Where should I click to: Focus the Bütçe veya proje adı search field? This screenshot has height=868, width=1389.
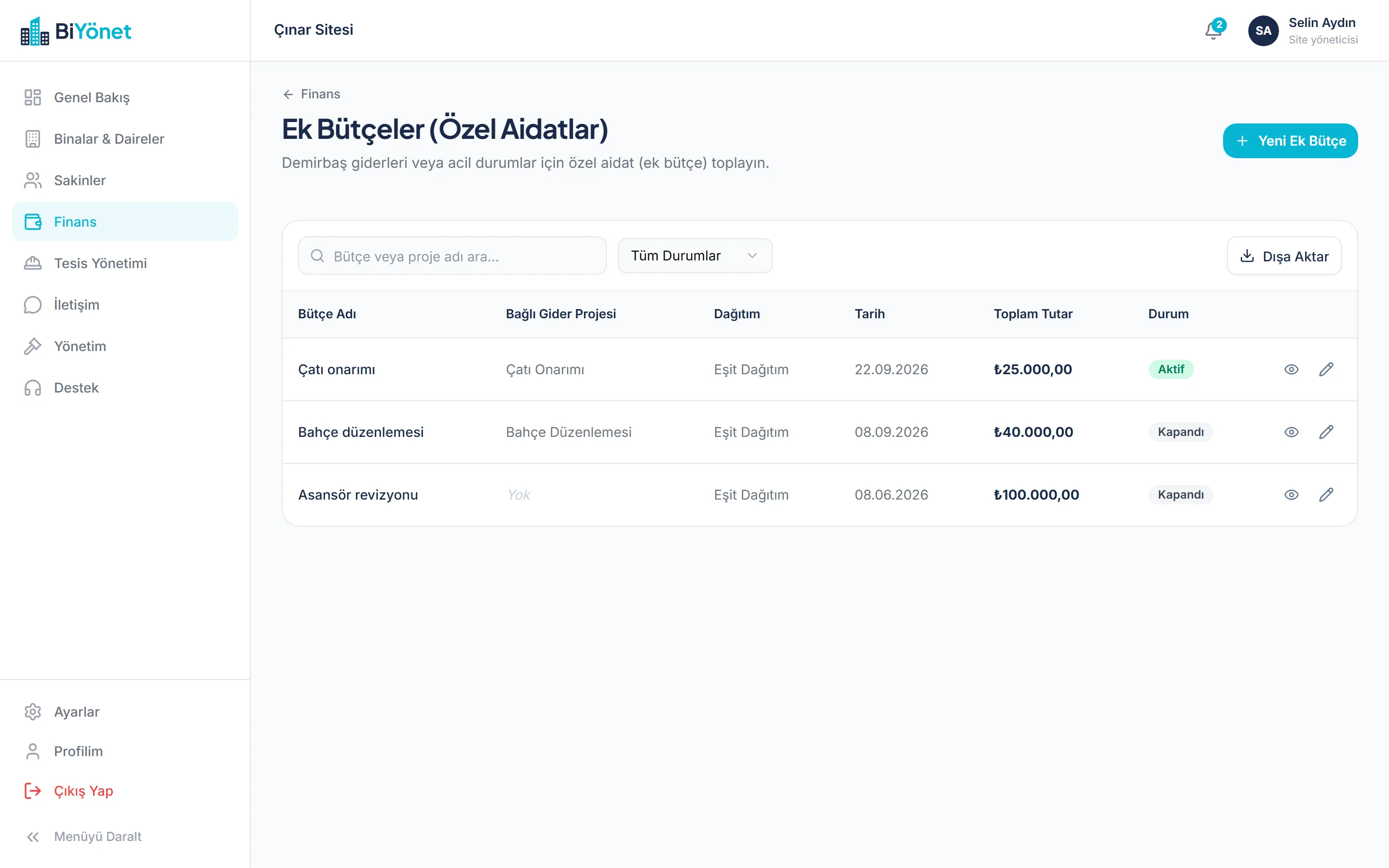[452, 256]
